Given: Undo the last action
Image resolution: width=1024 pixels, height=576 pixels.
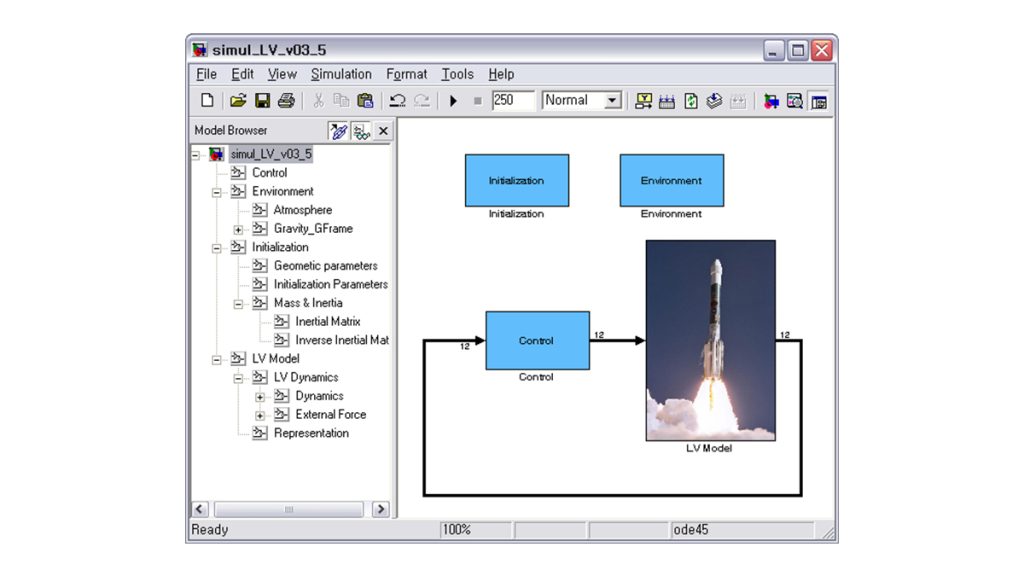Looking at the screenshot, I should 397,101.
